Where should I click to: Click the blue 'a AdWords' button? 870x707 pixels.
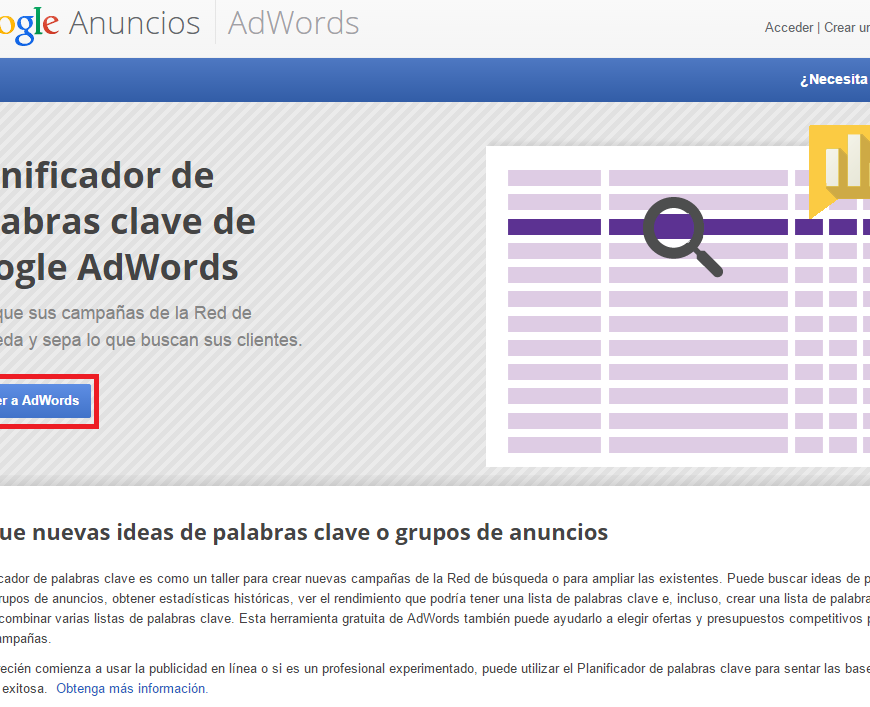(x=45, y=401)
